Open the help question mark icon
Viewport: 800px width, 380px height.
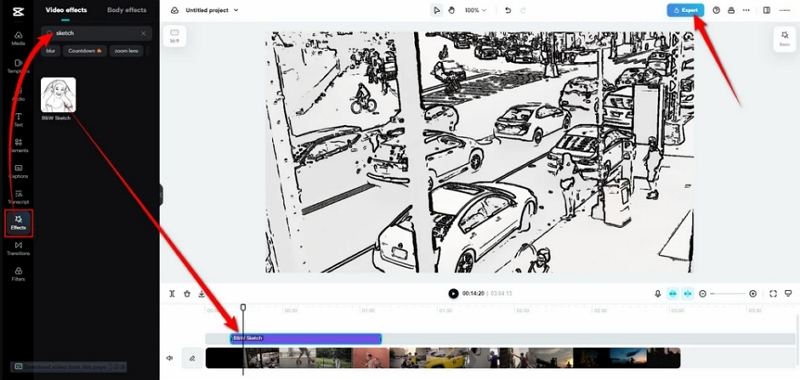[716, 10]
